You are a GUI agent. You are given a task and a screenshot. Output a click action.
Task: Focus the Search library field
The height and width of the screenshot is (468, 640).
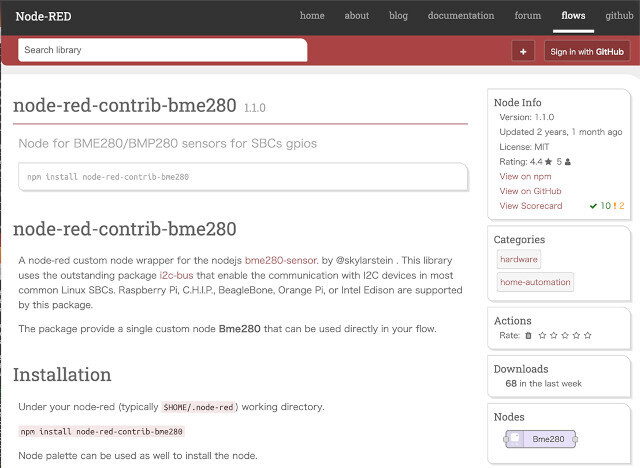coord(162,50)
